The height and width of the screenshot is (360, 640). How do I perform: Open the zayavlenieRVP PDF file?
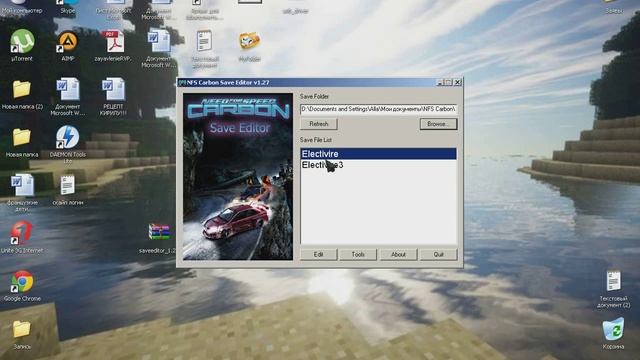pos(113,42)
